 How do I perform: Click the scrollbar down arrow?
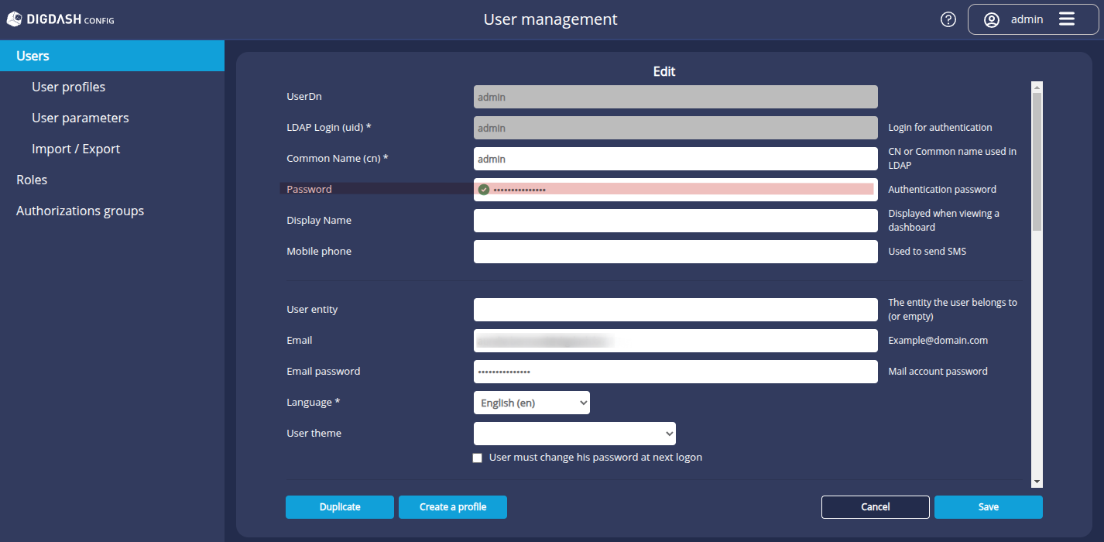pos(1037,481)
